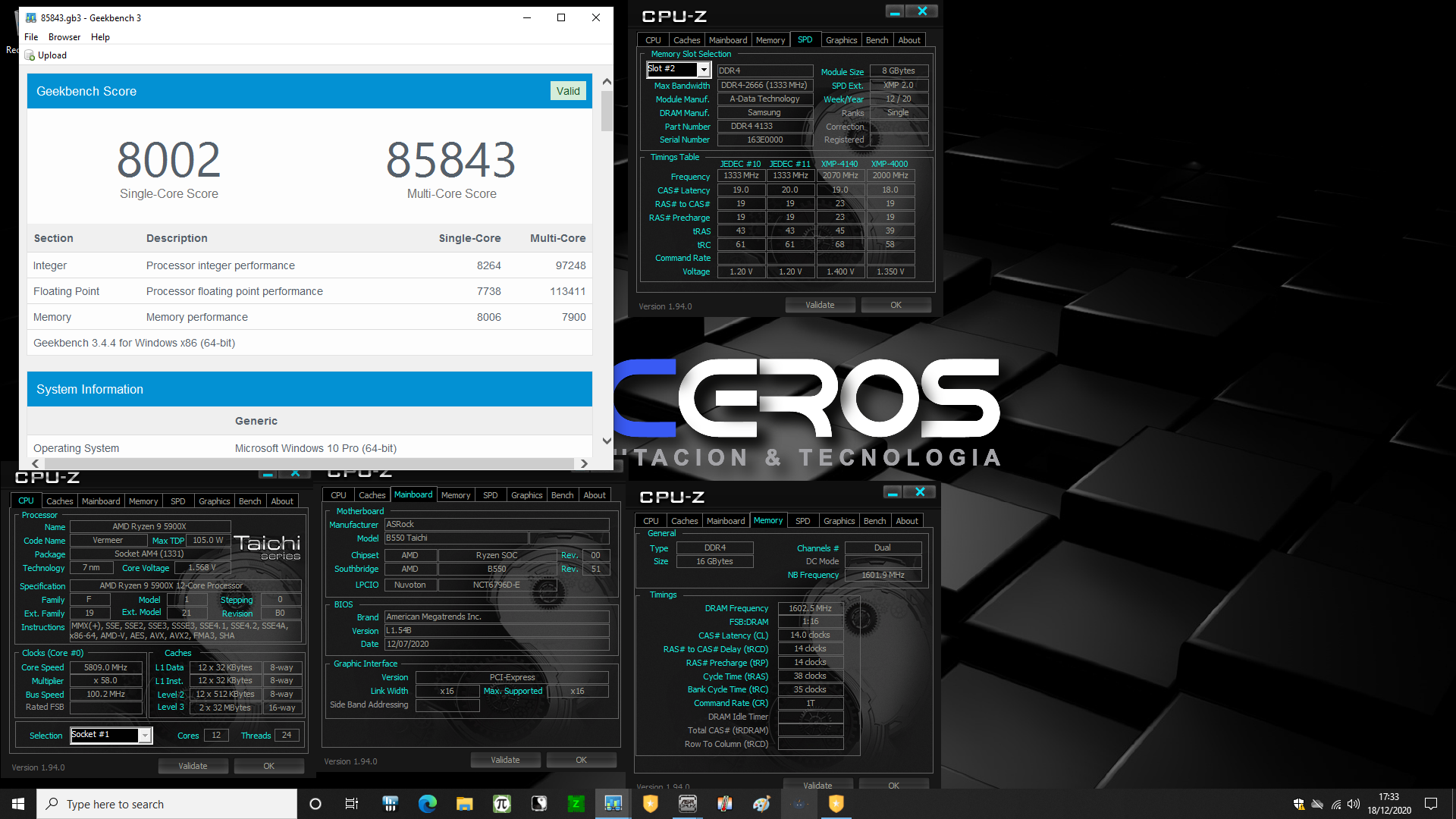Click the taskbar search magnifier icon
Image resolution: width=1456 pixels, height=819 pixels.
pos(52,804)
